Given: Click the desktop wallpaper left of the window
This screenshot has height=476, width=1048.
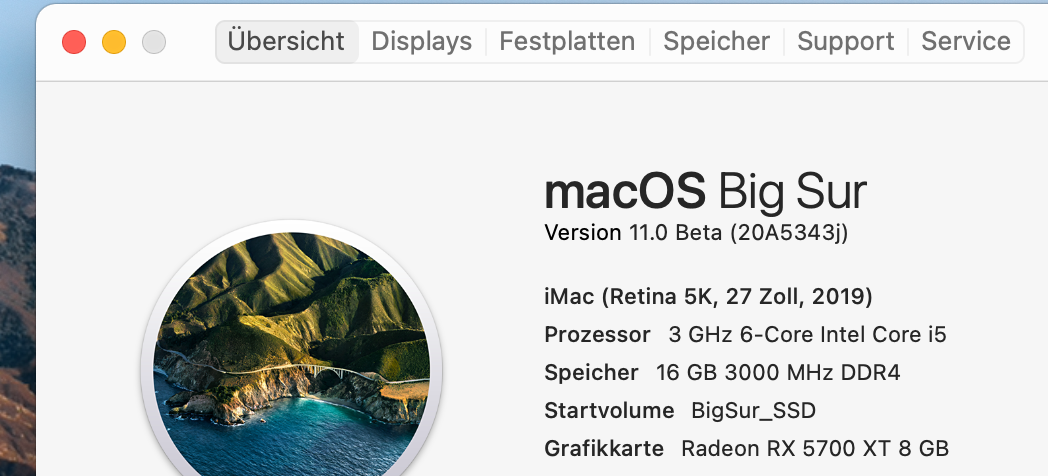Looking at the screenshot, I should 16,300.
